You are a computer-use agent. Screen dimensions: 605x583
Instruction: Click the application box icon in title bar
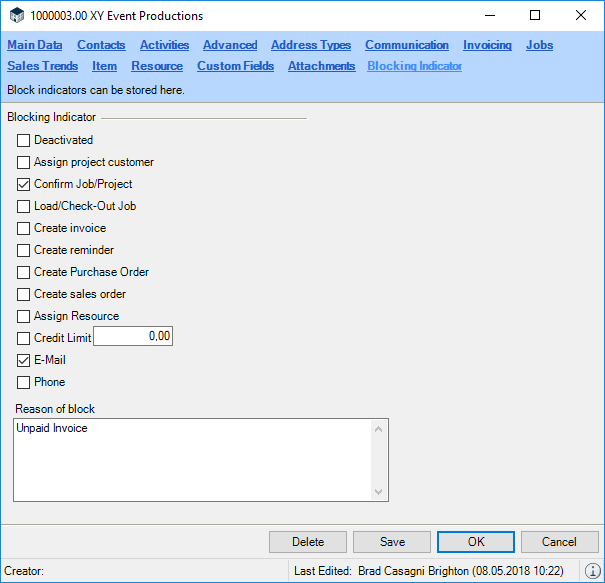16,16
